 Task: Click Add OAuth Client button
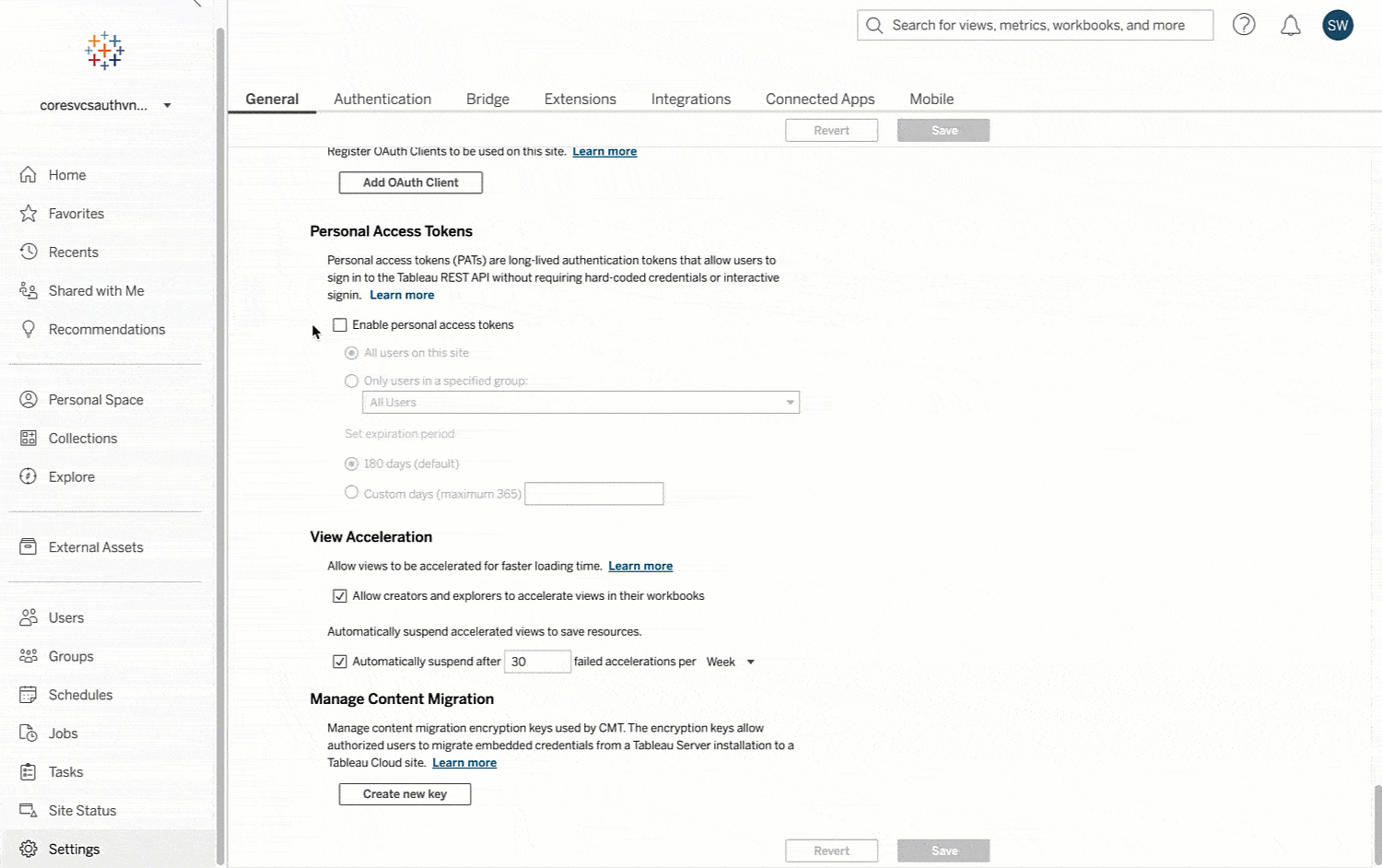click(410, 182)
